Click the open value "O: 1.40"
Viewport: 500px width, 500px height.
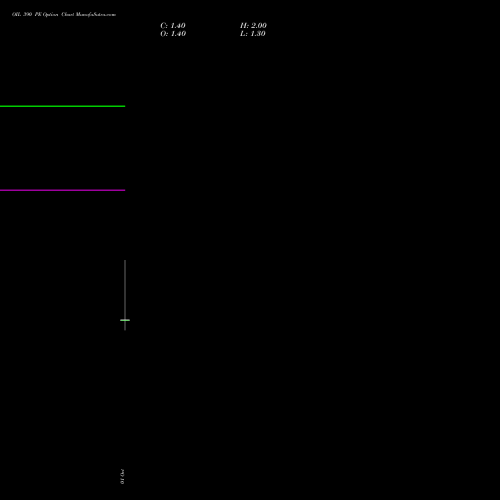pyautogui.click(x=173, y=34)
